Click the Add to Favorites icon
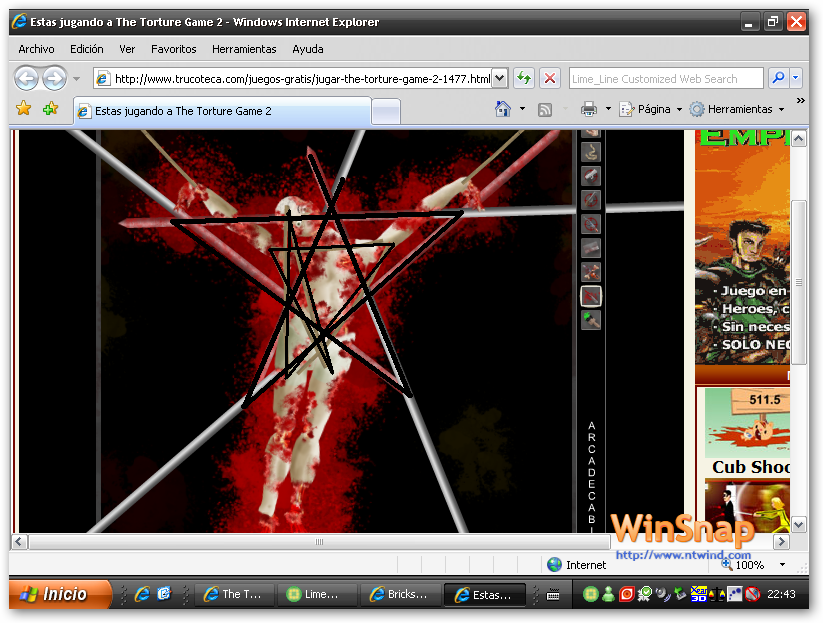 point(50,109)
